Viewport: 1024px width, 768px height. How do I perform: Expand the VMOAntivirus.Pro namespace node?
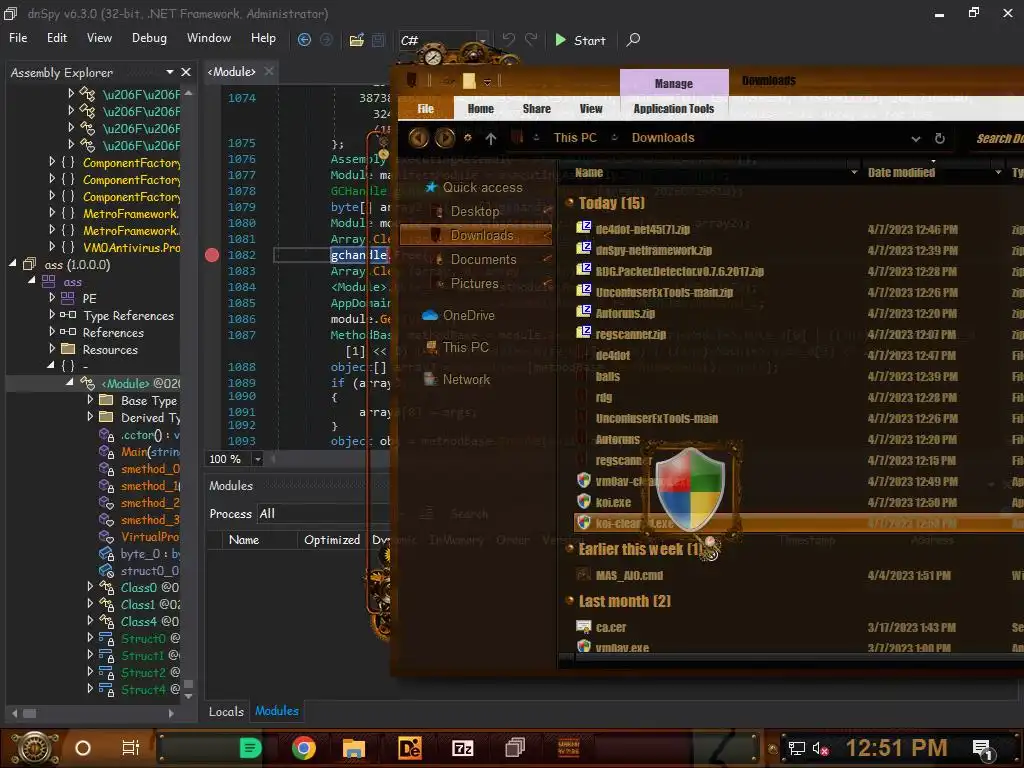pos(52,247)
